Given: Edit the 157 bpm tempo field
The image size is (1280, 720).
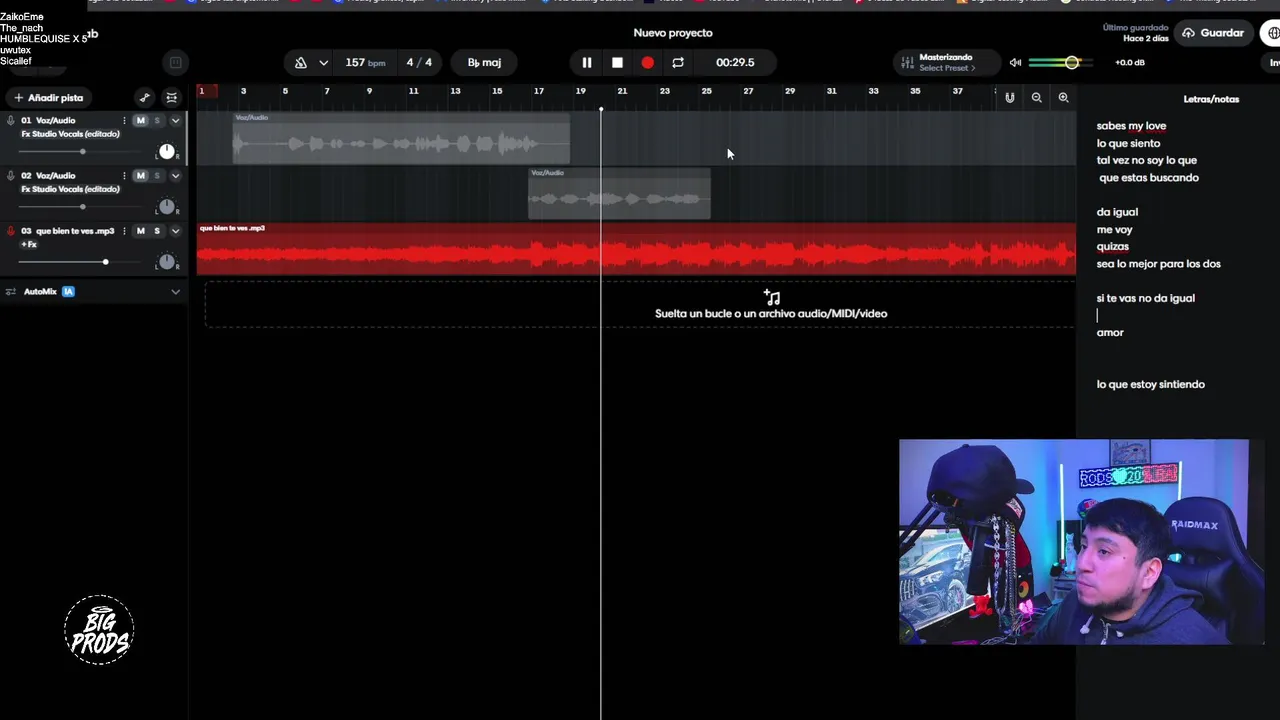Looking at the screenshot, I should (365, 63).
